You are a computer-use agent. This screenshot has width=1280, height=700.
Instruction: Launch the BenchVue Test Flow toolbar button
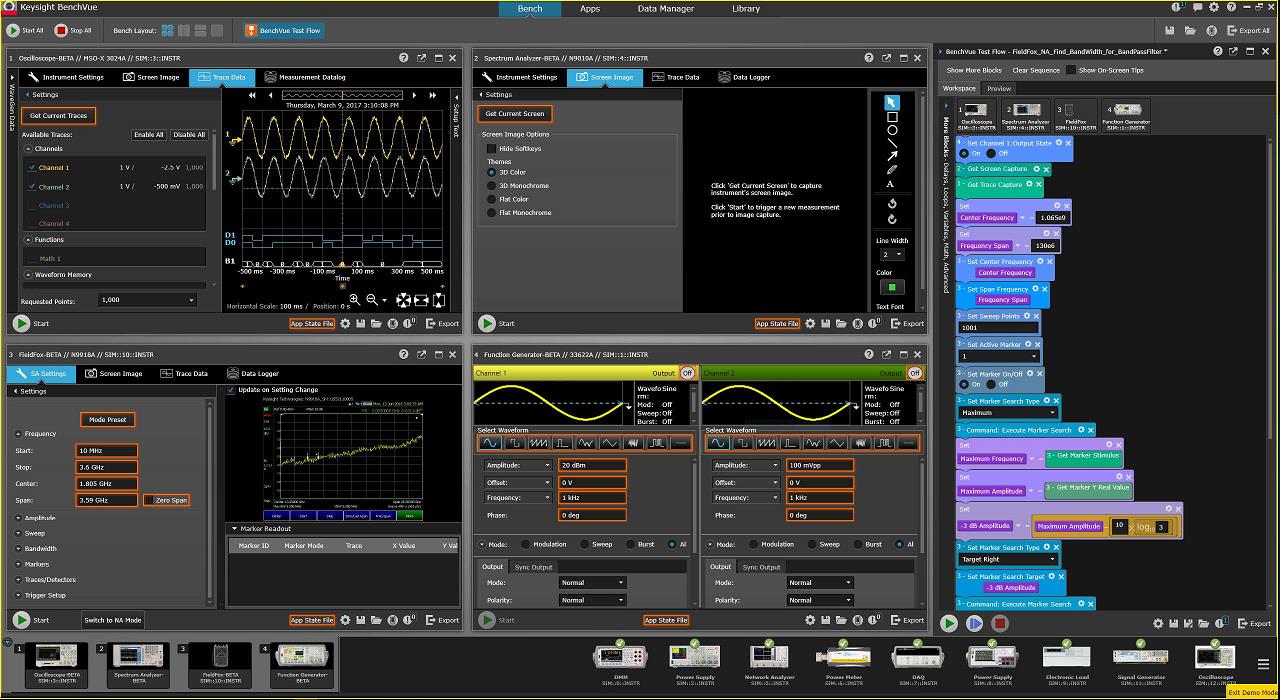(x=283, y=31)
